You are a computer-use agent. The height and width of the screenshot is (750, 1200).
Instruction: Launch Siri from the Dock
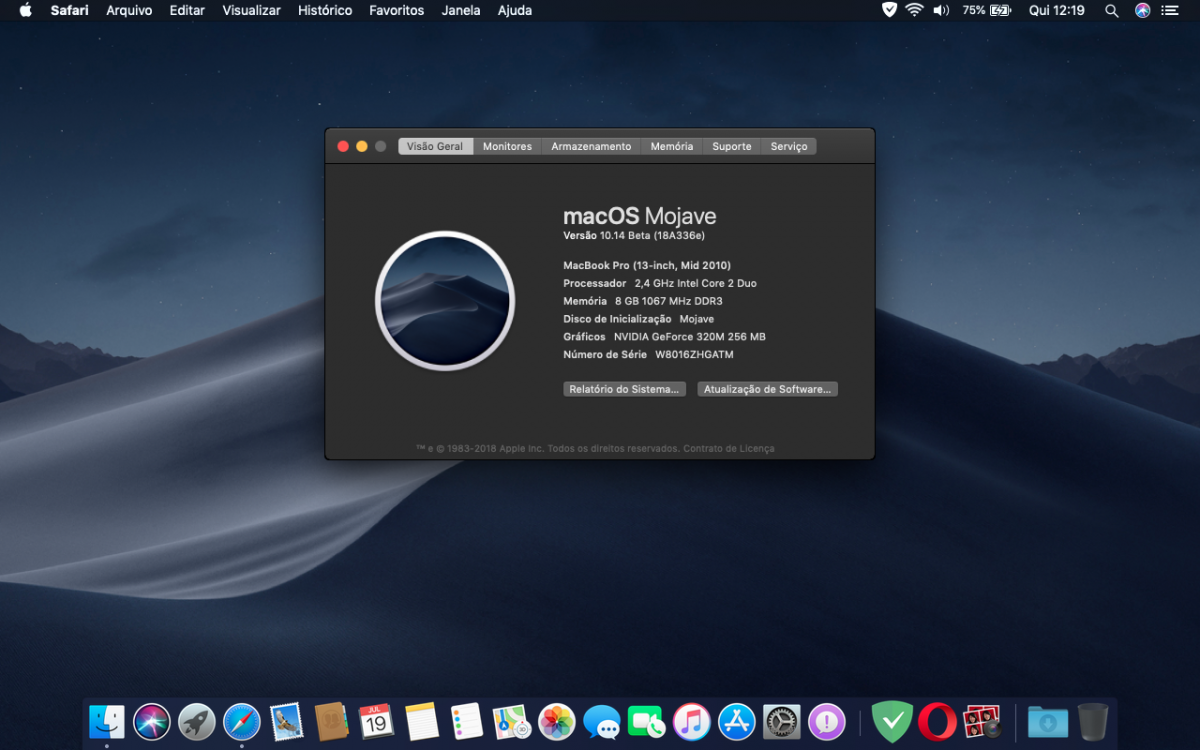click(152, 721)
